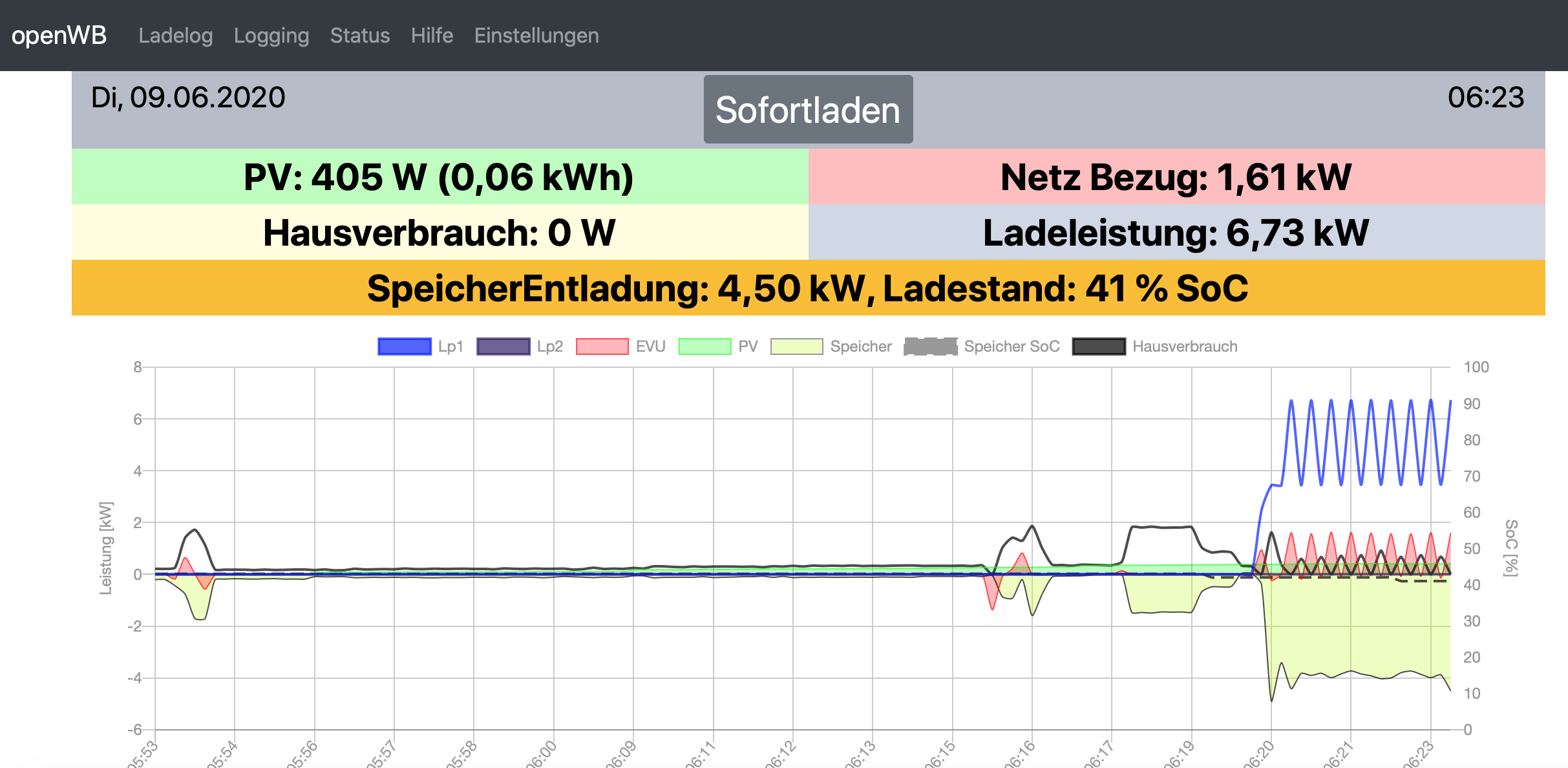Click the openWB brand logo

59,35
